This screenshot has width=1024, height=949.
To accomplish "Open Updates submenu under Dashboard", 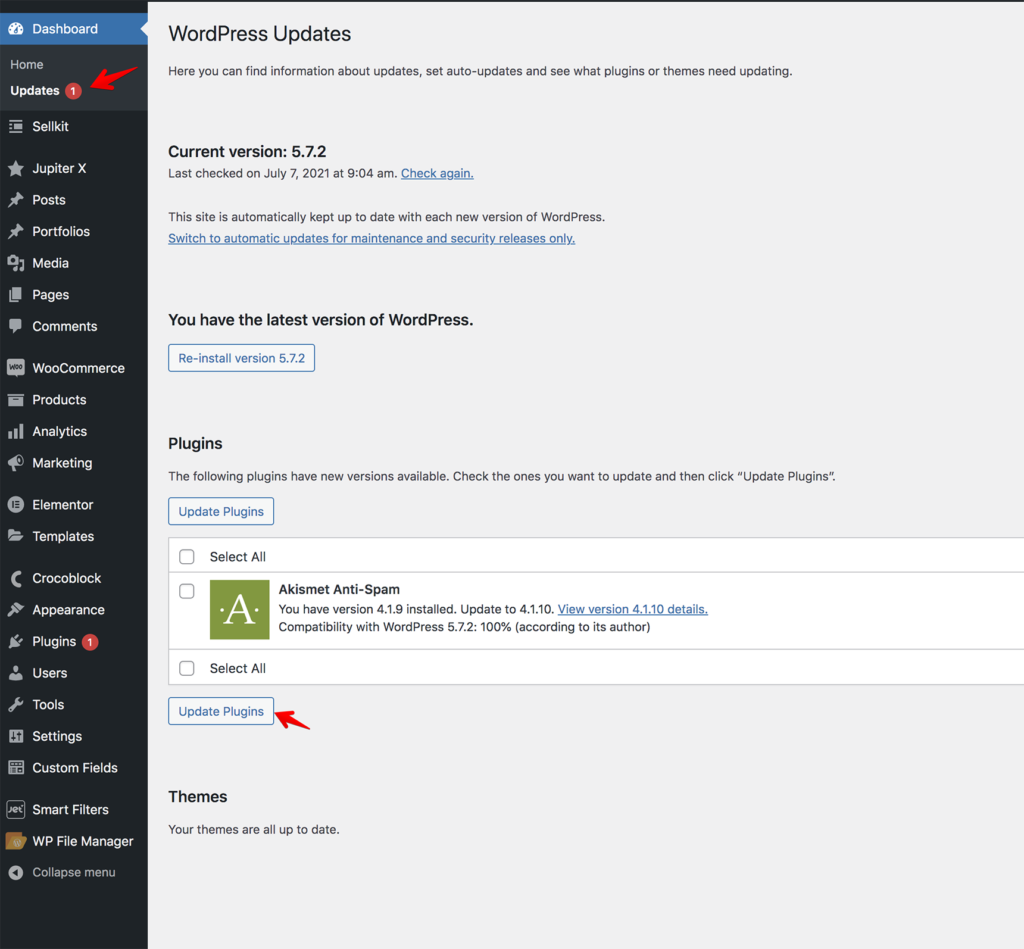I will (x=35, y=90).
